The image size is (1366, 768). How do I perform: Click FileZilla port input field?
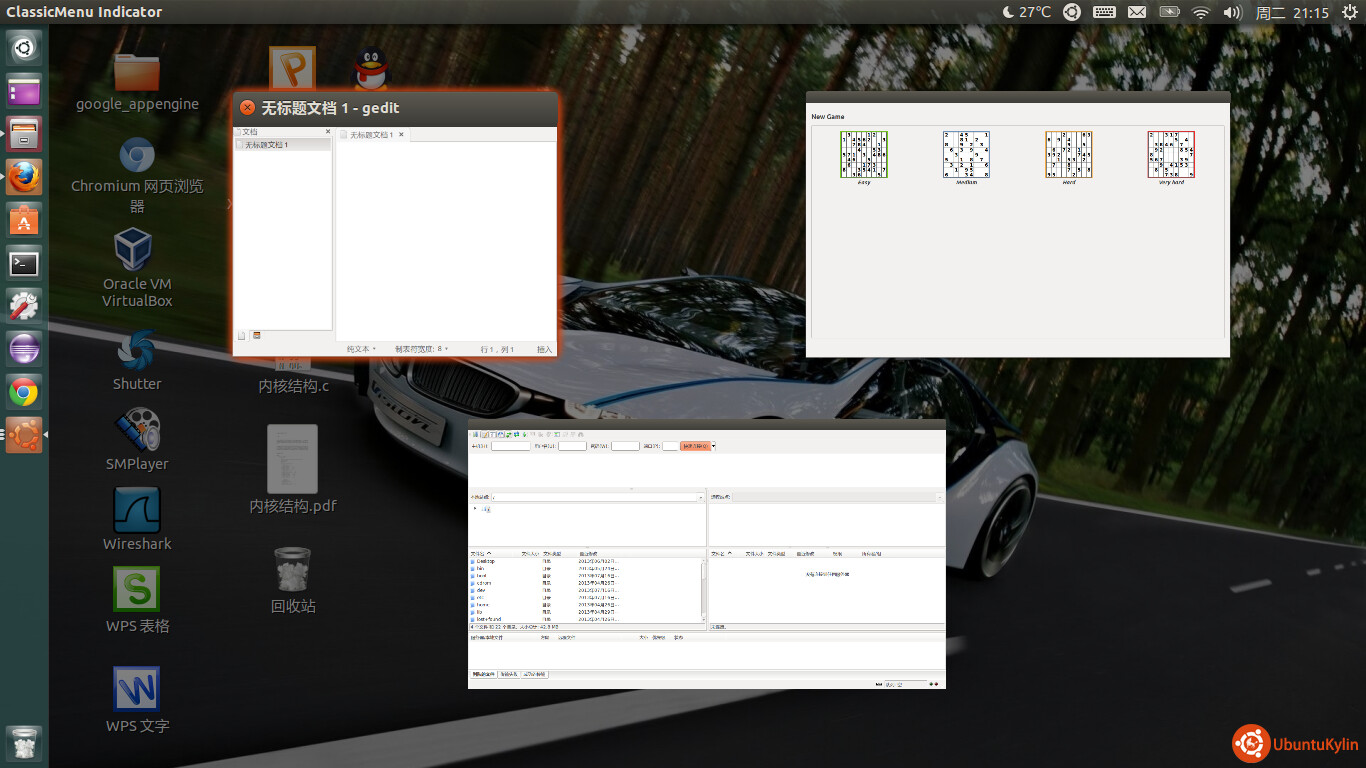point(670,446)
